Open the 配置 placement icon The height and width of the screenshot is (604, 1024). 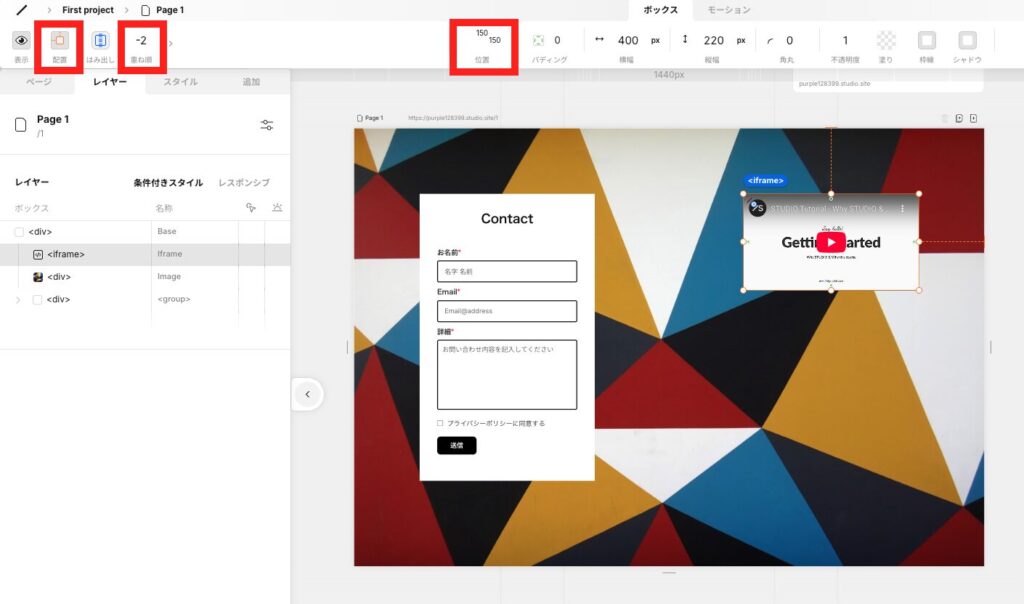coord(59,40)
